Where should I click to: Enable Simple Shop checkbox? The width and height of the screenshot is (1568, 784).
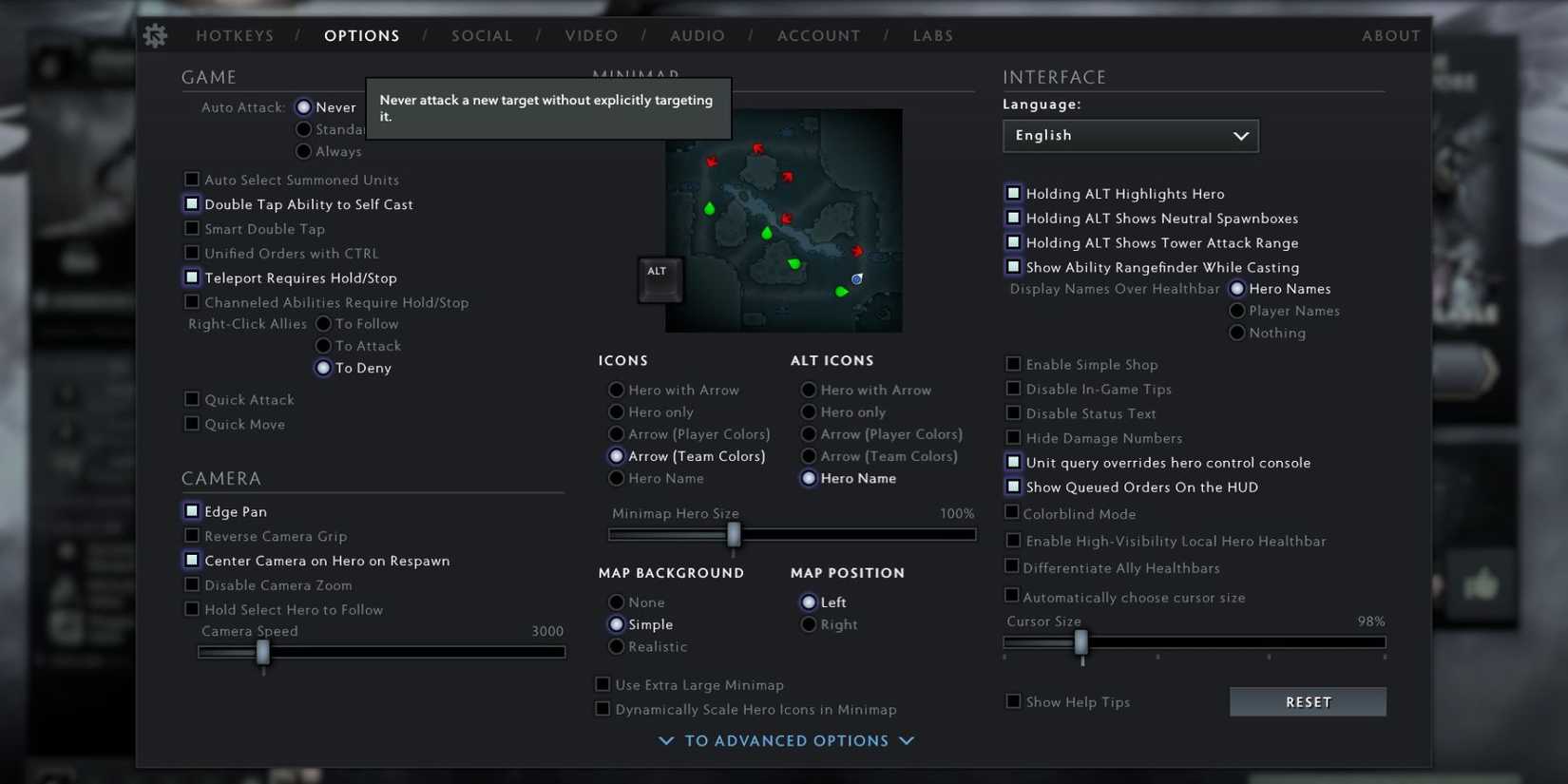[x=1014, y=364]
